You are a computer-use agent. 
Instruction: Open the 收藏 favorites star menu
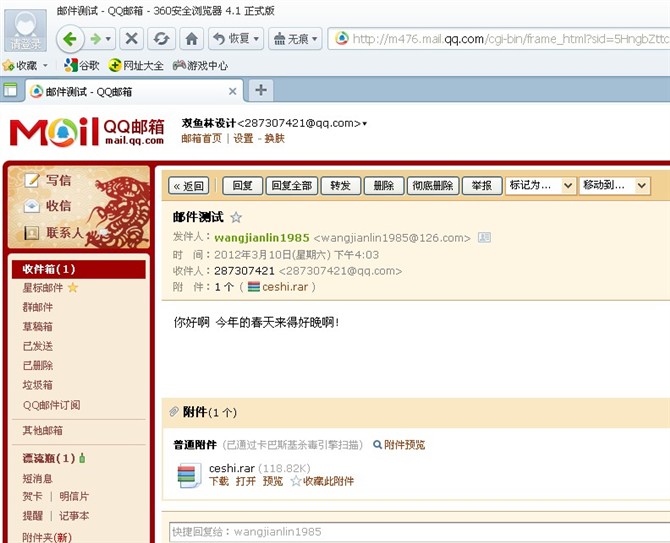tap(25, 66)
